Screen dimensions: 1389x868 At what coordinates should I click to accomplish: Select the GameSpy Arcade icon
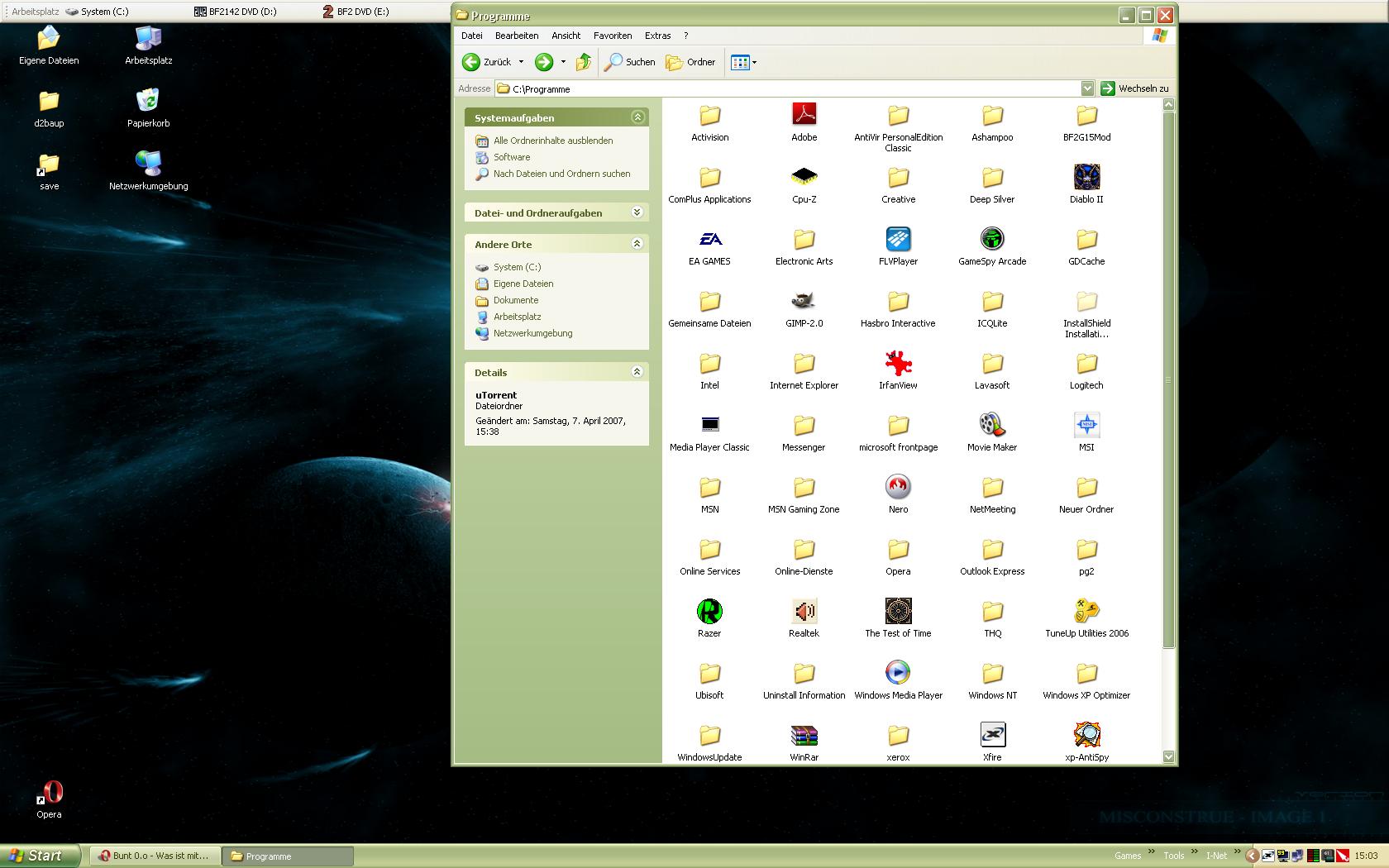[992, 239]
